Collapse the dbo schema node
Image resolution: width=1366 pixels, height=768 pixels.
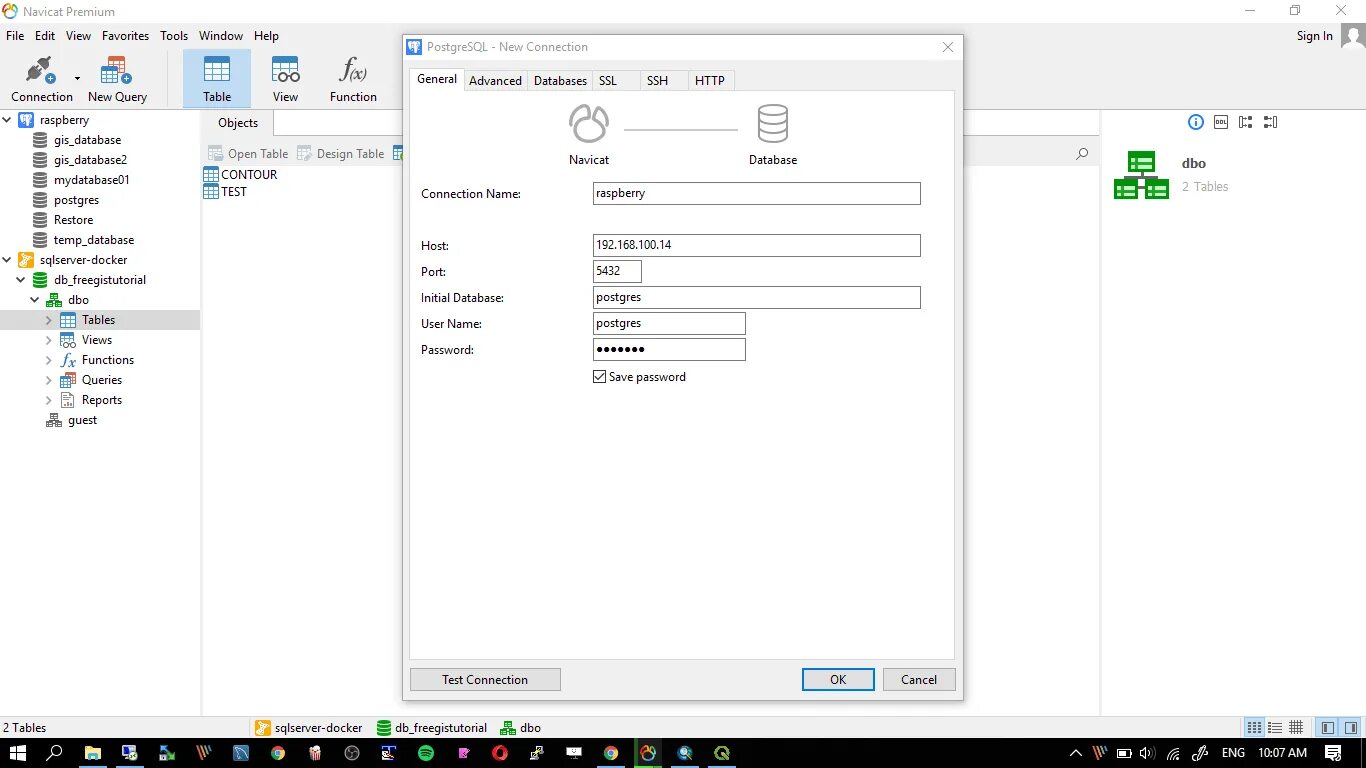point(34,300)
